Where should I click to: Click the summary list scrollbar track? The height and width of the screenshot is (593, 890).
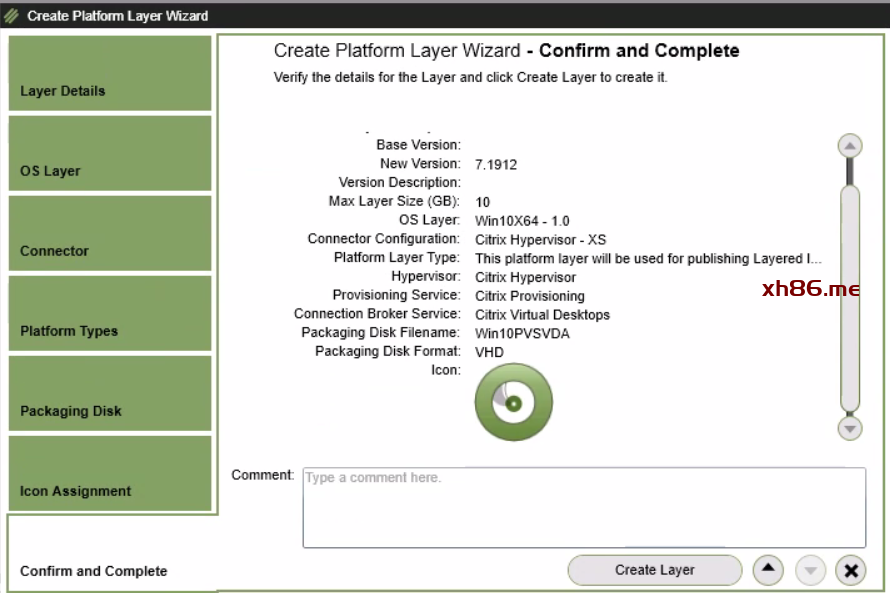[850, 300]
